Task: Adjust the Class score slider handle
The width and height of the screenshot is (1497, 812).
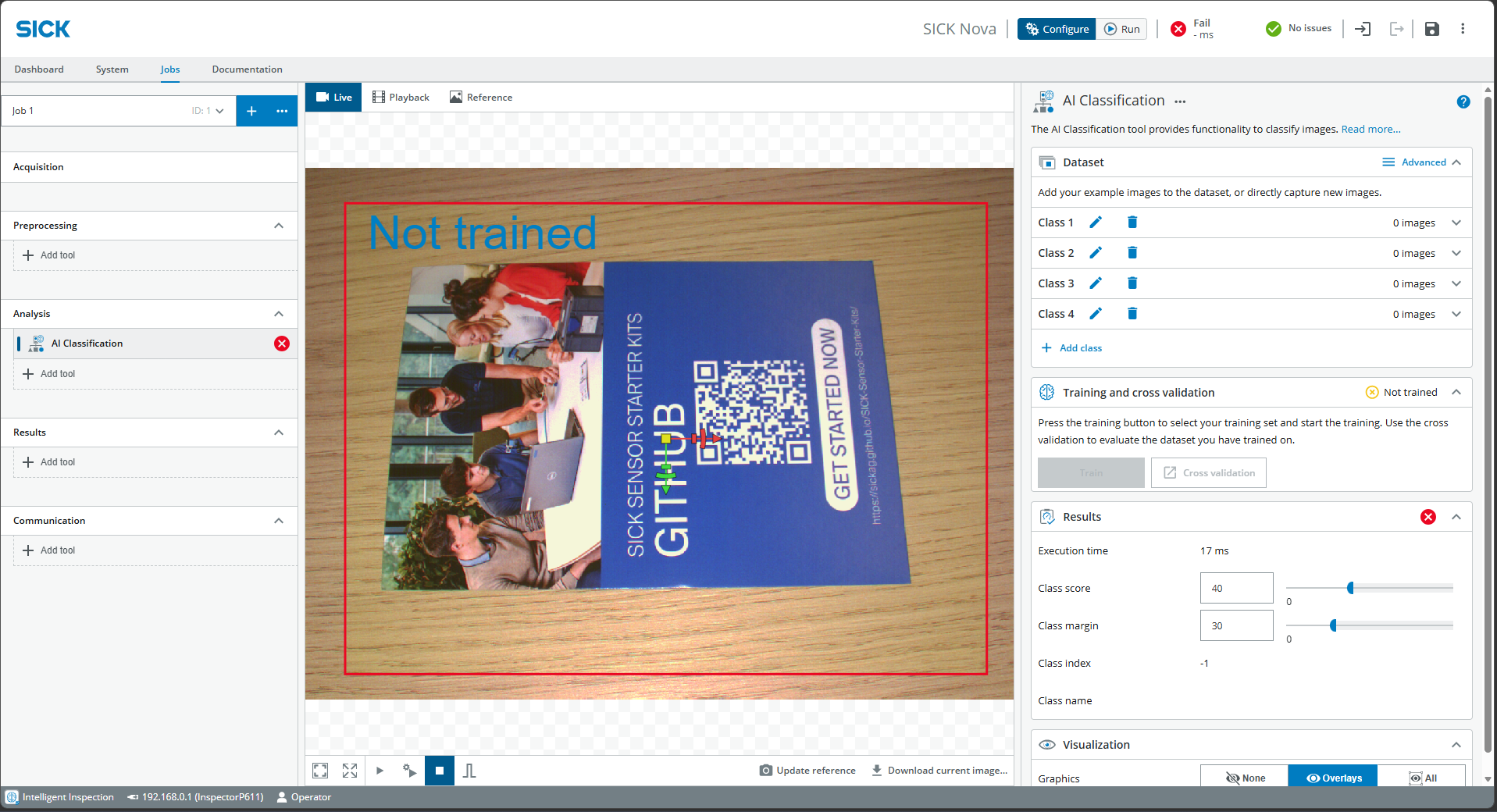Action: [x=1350, y=588]
